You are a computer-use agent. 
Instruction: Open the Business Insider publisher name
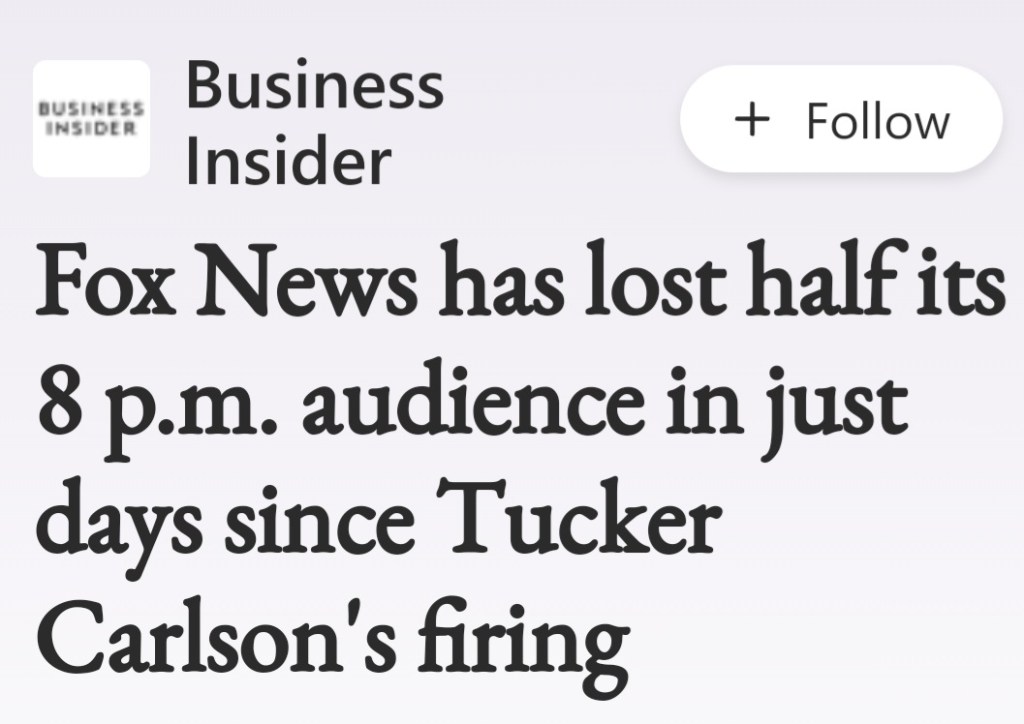click(x=314, y=124)
